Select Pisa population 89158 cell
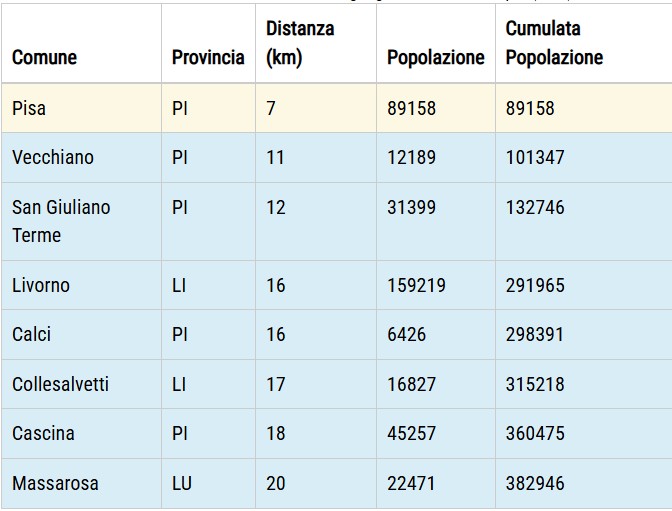The height and width of the screenshot is (511, 672). [411, 108]
